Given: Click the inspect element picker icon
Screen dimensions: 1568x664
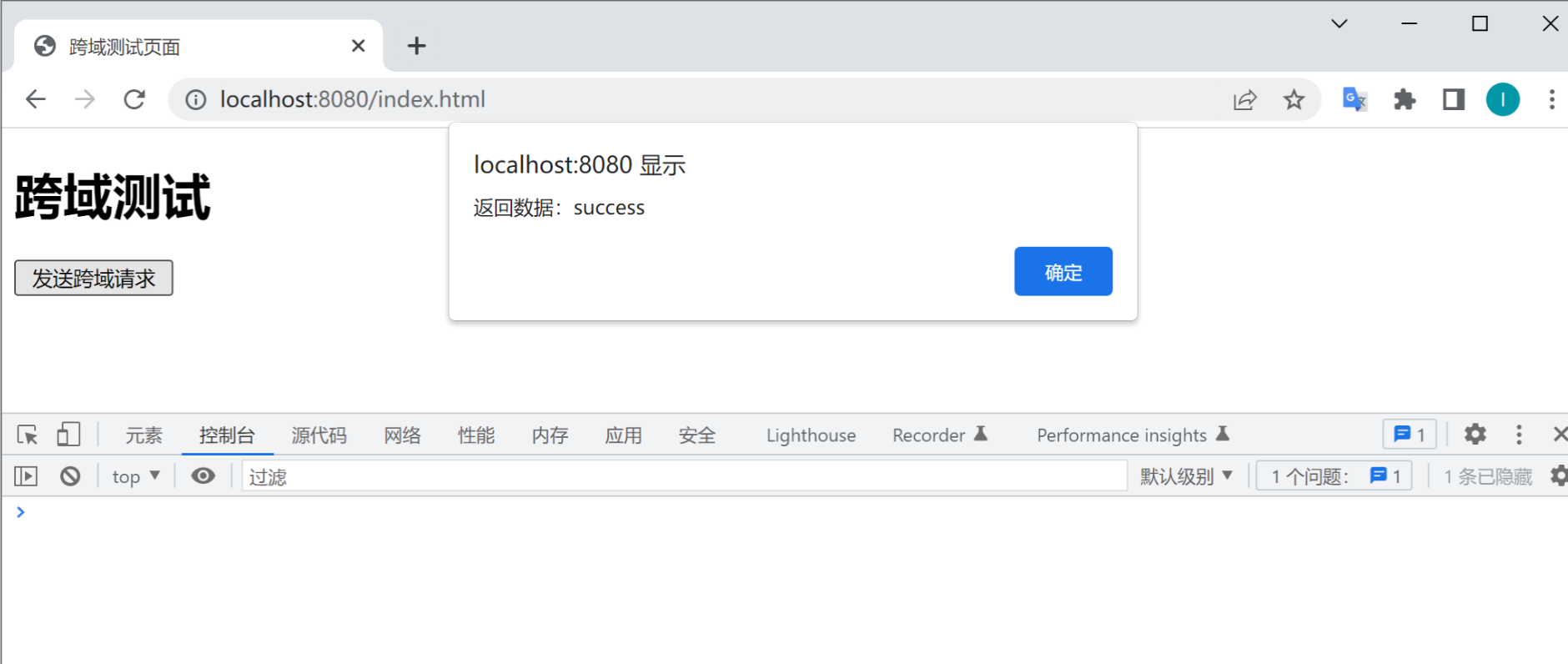Looking at the screenshot, I should (27, 435).
